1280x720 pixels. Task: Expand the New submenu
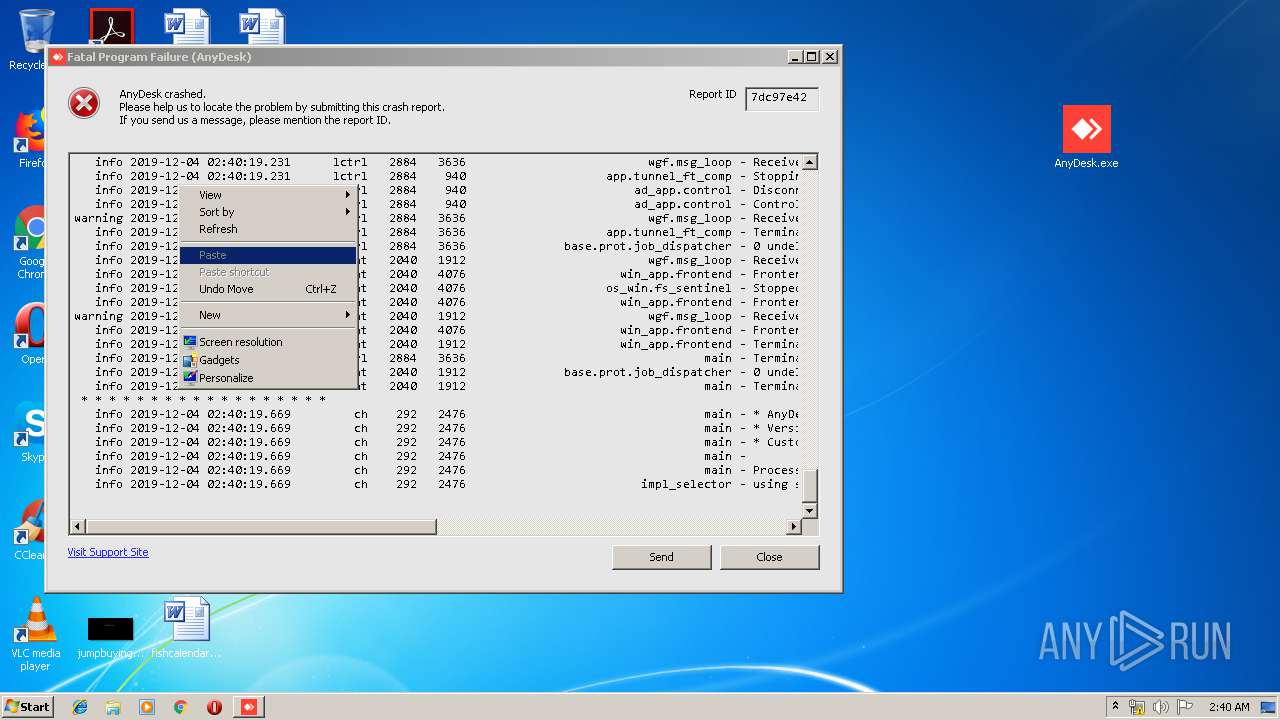click(268, 315)
